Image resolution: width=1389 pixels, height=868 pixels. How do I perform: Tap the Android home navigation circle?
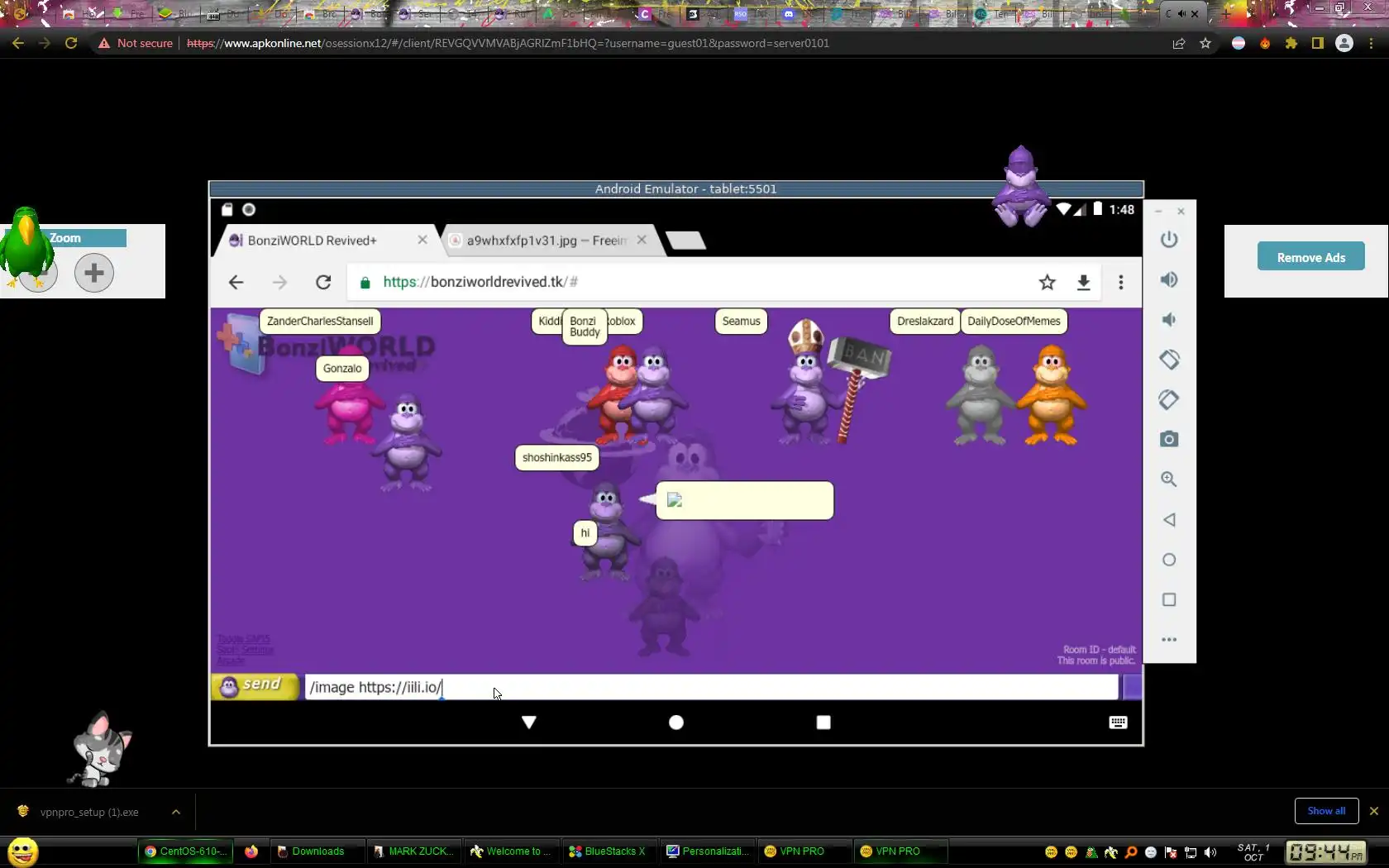pyautogui.click(x=676, y=723)
